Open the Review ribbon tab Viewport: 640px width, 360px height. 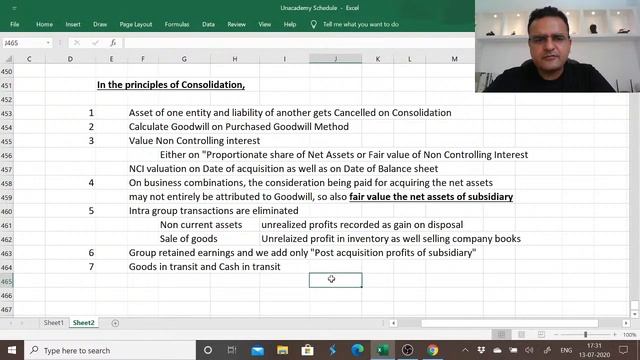pyautogui.click(x=236, y=24)
